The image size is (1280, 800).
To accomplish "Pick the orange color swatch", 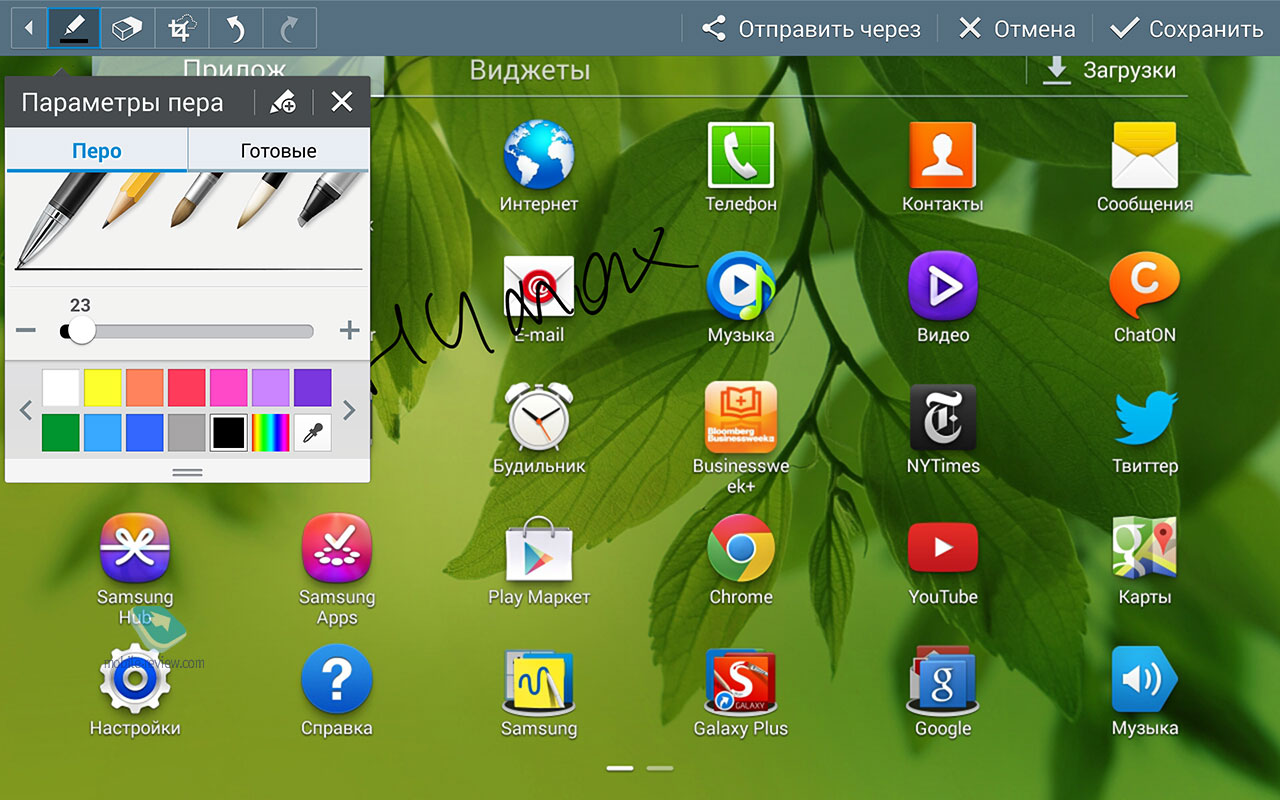I will pyautogui.click(x=145, y=388).
